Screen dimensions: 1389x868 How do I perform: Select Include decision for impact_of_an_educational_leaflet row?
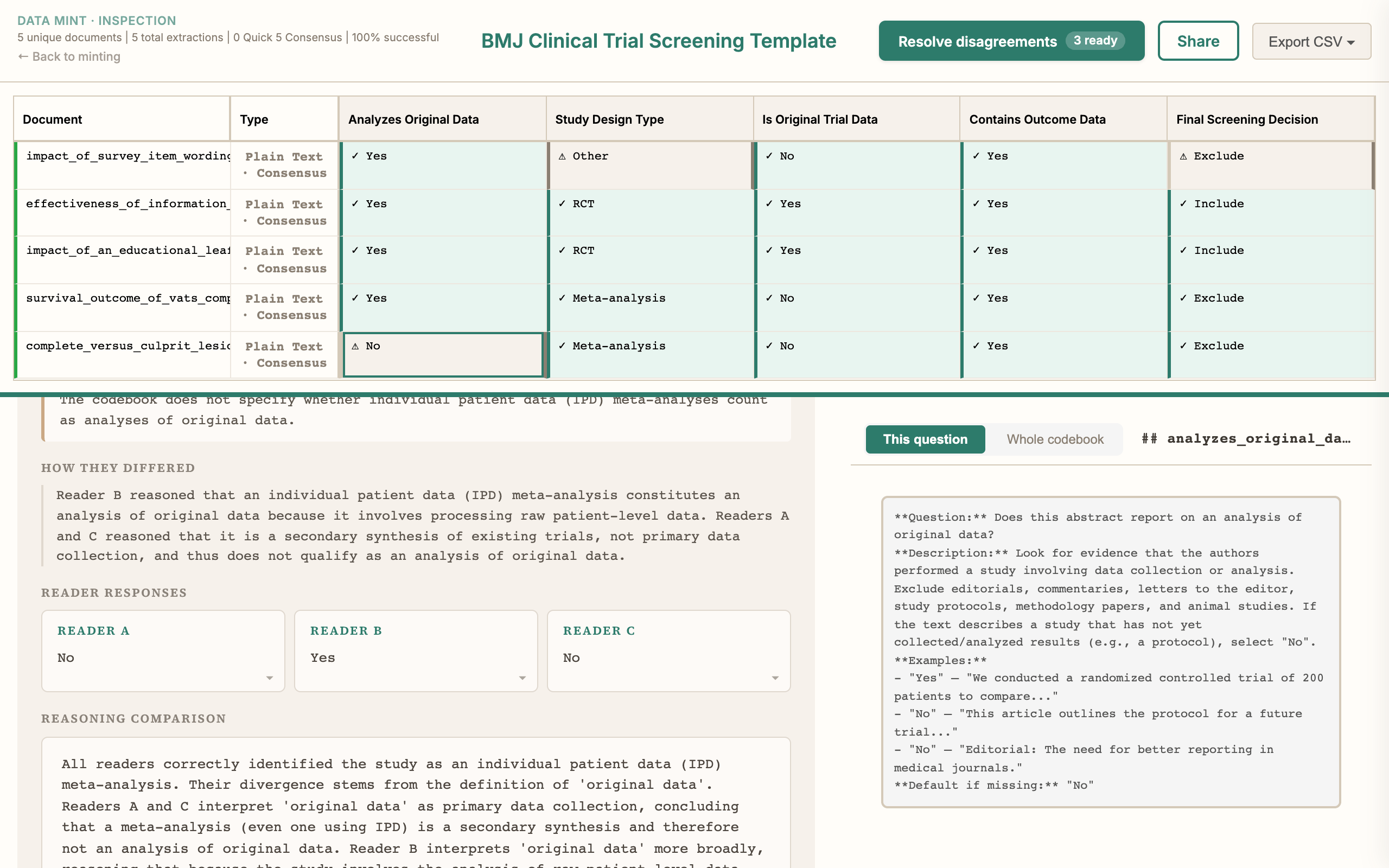click(1271, 260)
